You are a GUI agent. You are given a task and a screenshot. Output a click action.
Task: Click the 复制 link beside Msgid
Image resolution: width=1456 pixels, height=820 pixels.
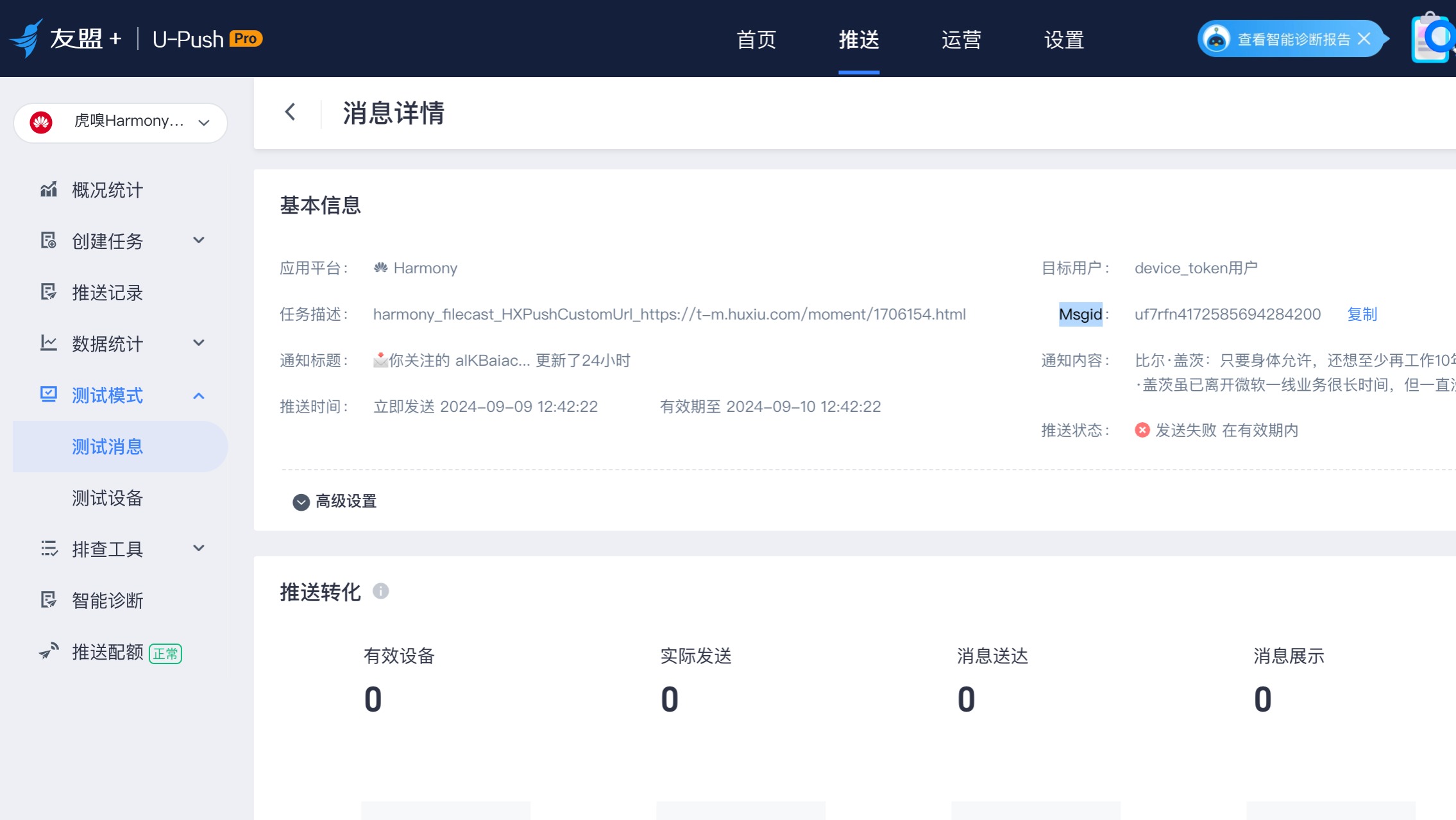click(x=1362, y=314)
